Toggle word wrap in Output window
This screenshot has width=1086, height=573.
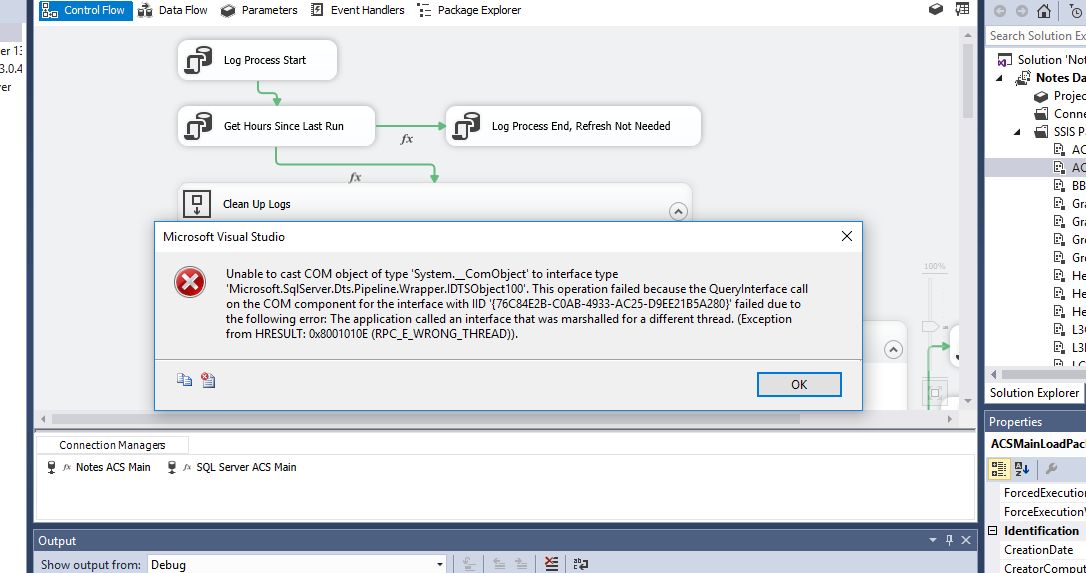(x=580, y=564)
